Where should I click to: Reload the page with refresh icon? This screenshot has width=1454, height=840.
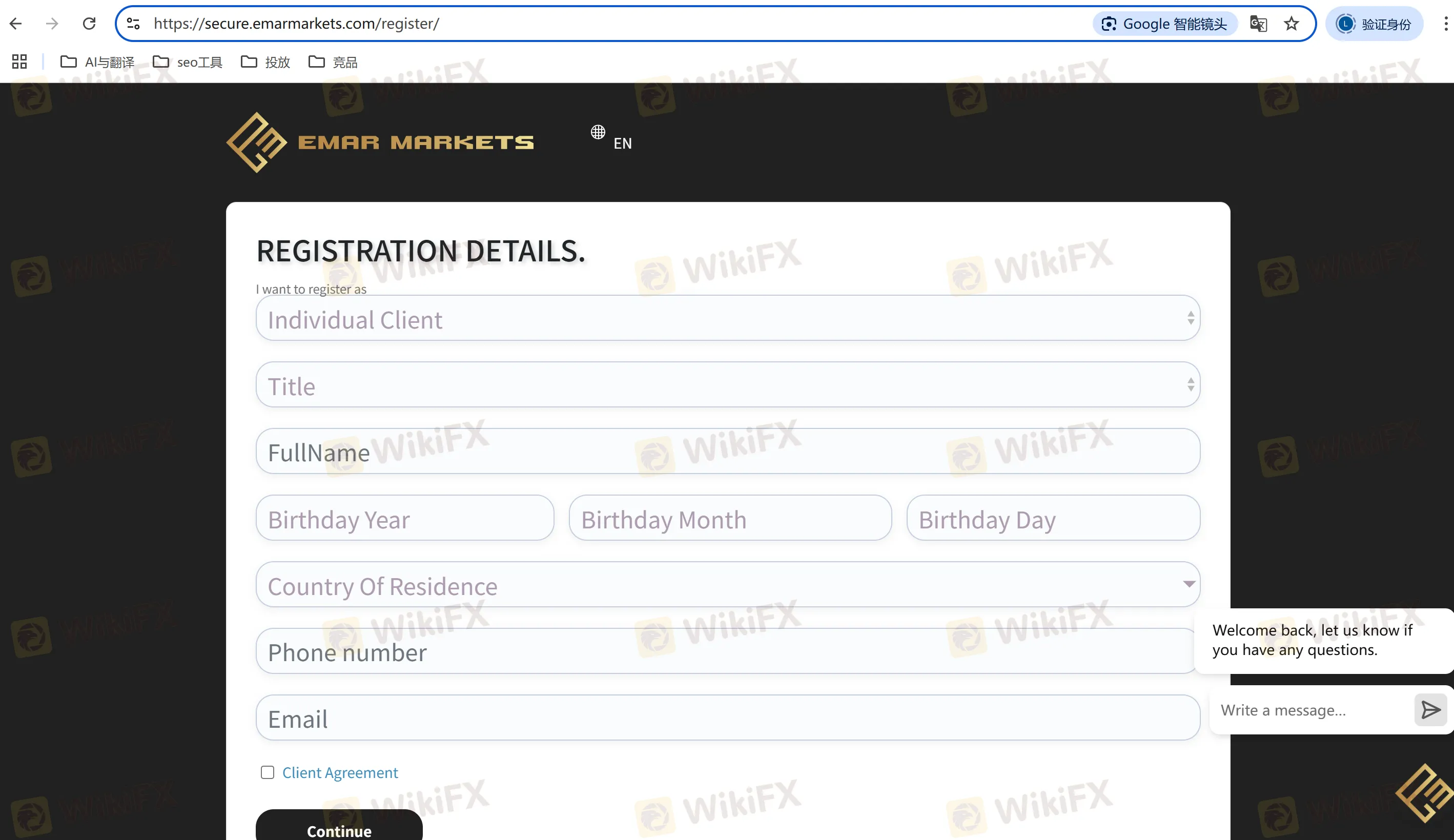pyautogui.click(x=89, y=24)
